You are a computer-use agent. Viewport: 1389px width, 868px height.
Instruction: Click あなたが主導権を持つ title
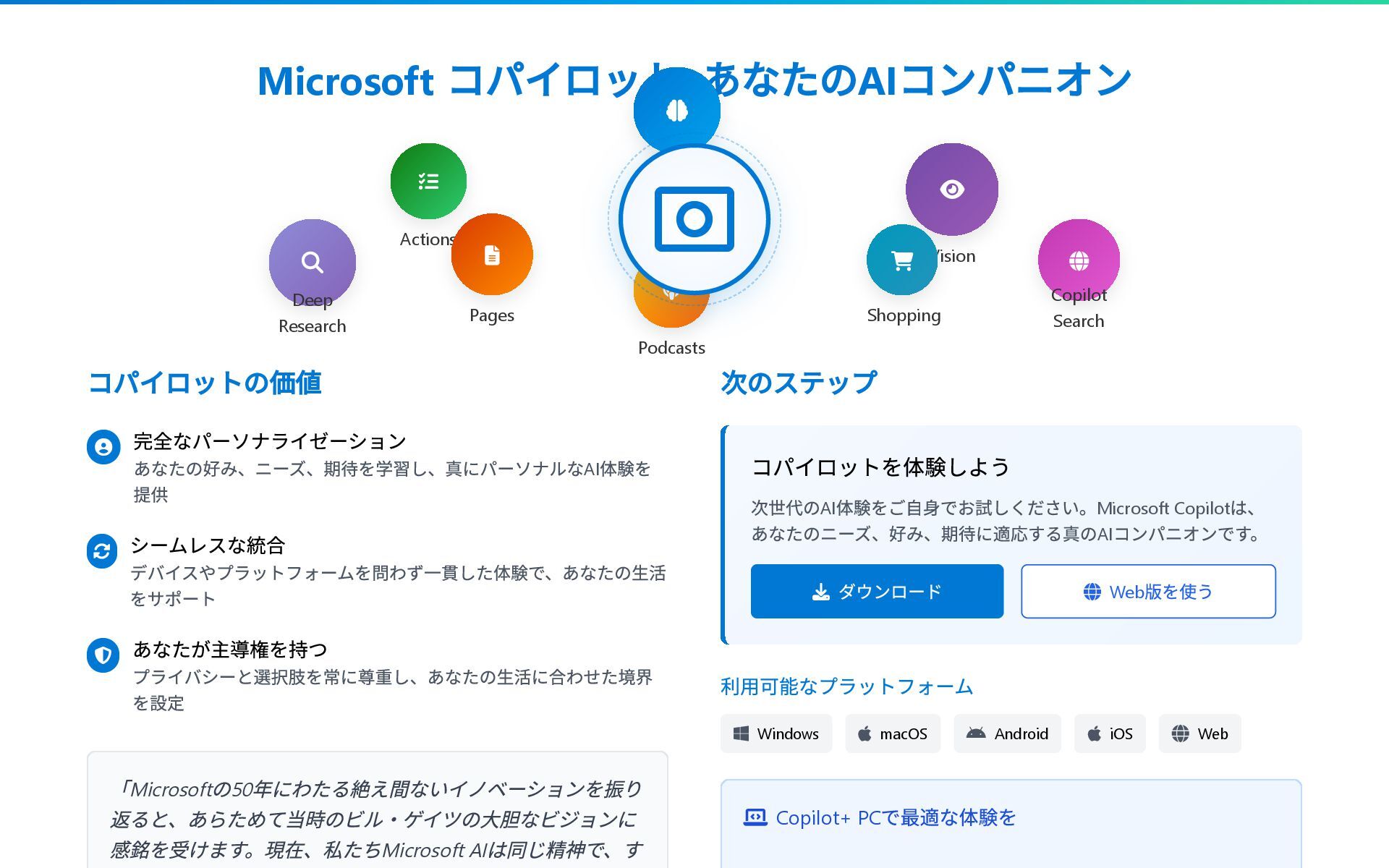point(230,650)
